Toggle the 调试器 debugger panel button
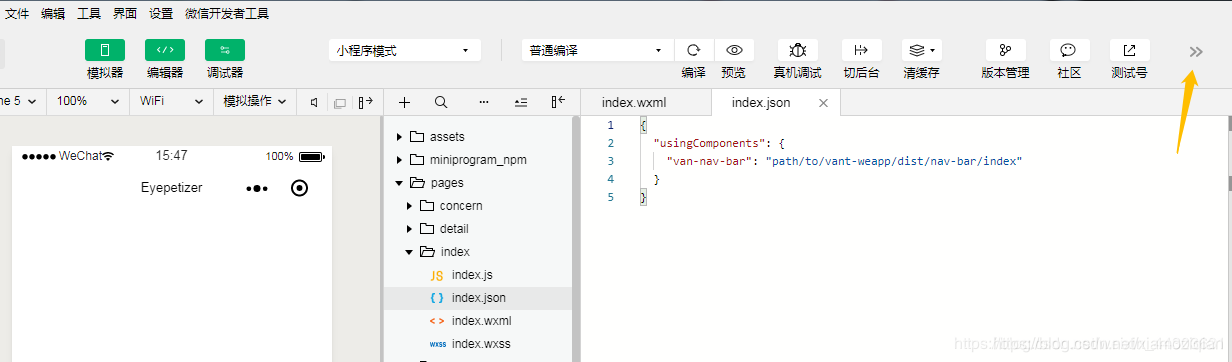Screen dimensions: 1232x362 pyautogui.click(x=225, y=50)
